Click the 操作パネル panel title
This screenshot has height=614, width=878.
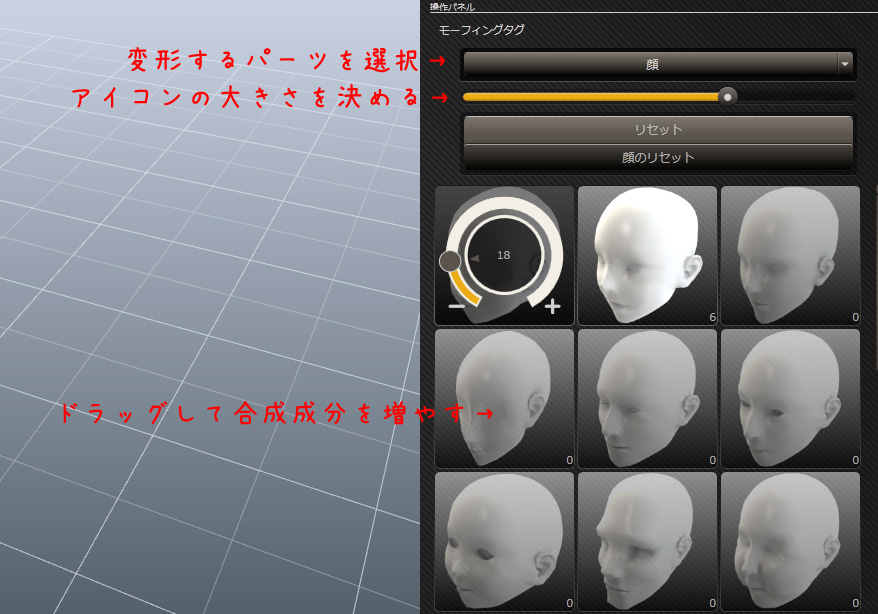pyautogui.click(x=453, y=7)
